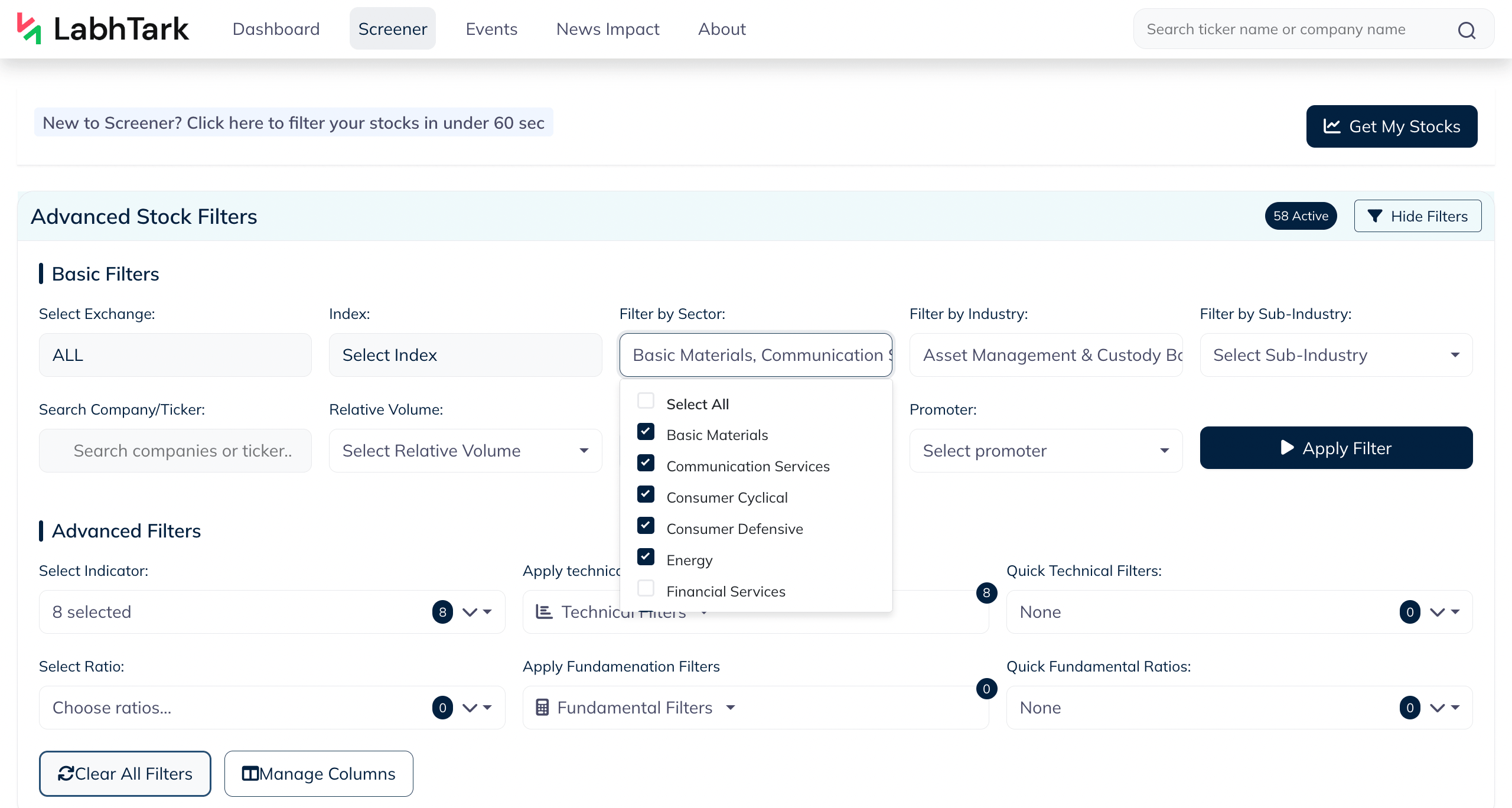Focus the Search companies or ticker field

[175, 451]
